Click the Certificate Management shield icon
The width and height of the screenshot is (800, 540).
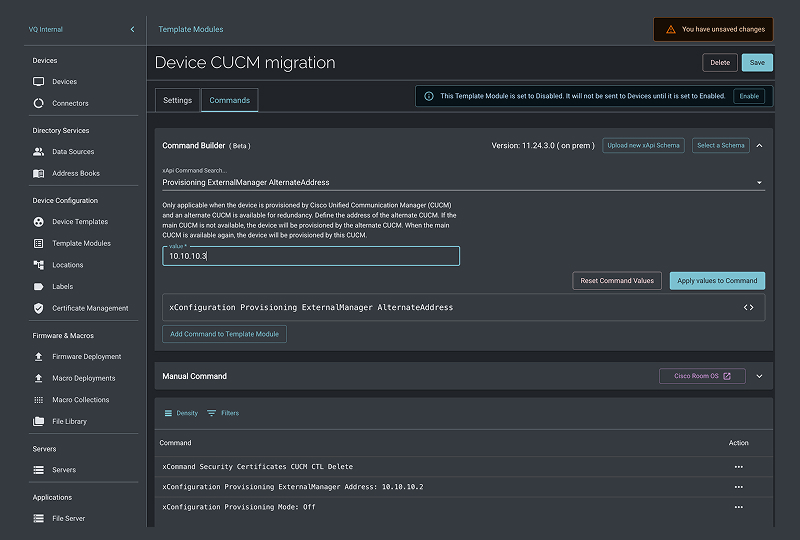(x=39, y=308)
